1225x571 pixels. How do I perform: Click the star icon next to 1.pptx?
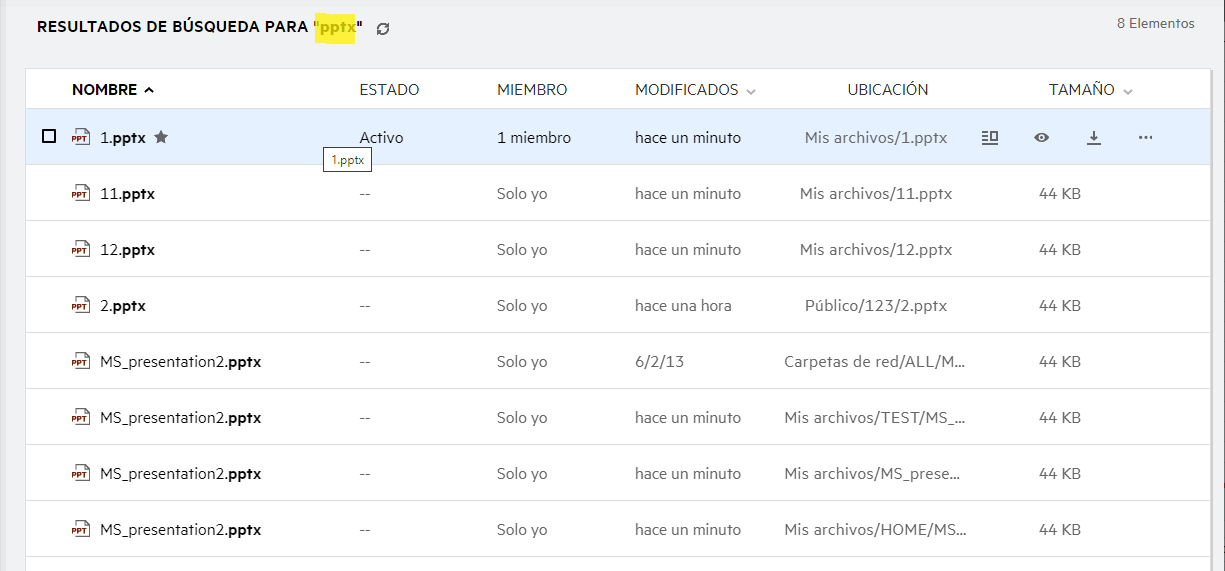click(161, 137)
